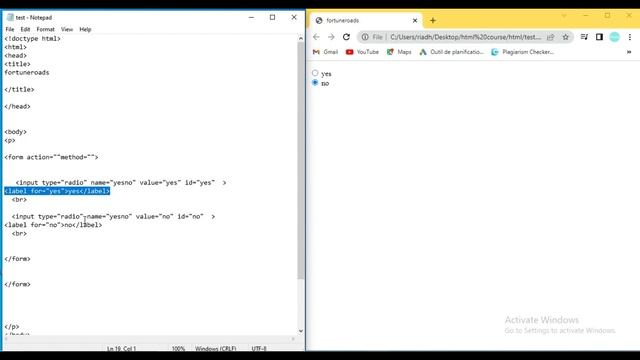Open Plagiarism Checker bookmark

pos(522,52)
